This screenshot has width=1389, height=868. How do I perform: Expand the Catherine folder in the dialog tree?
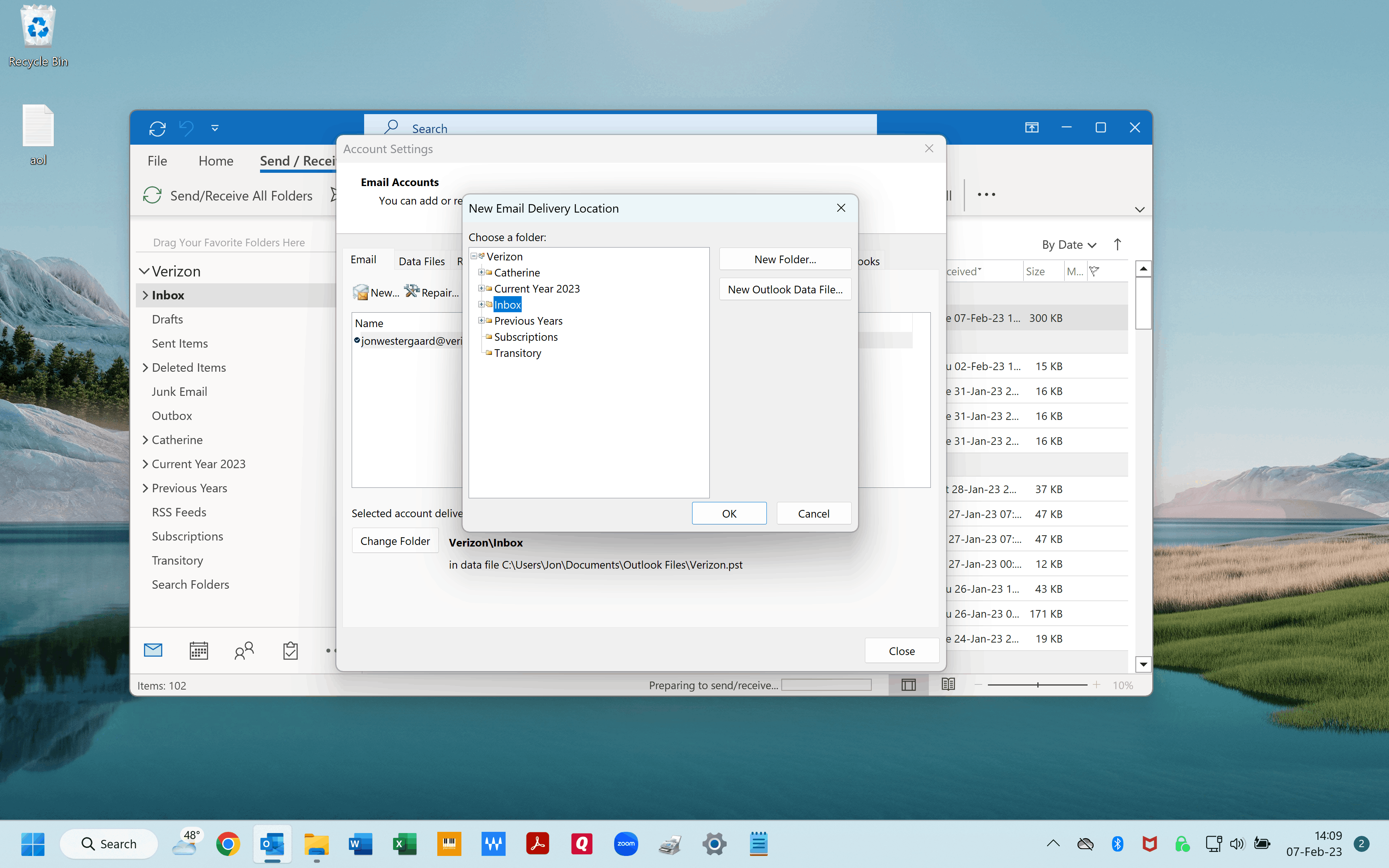[481, 272]
